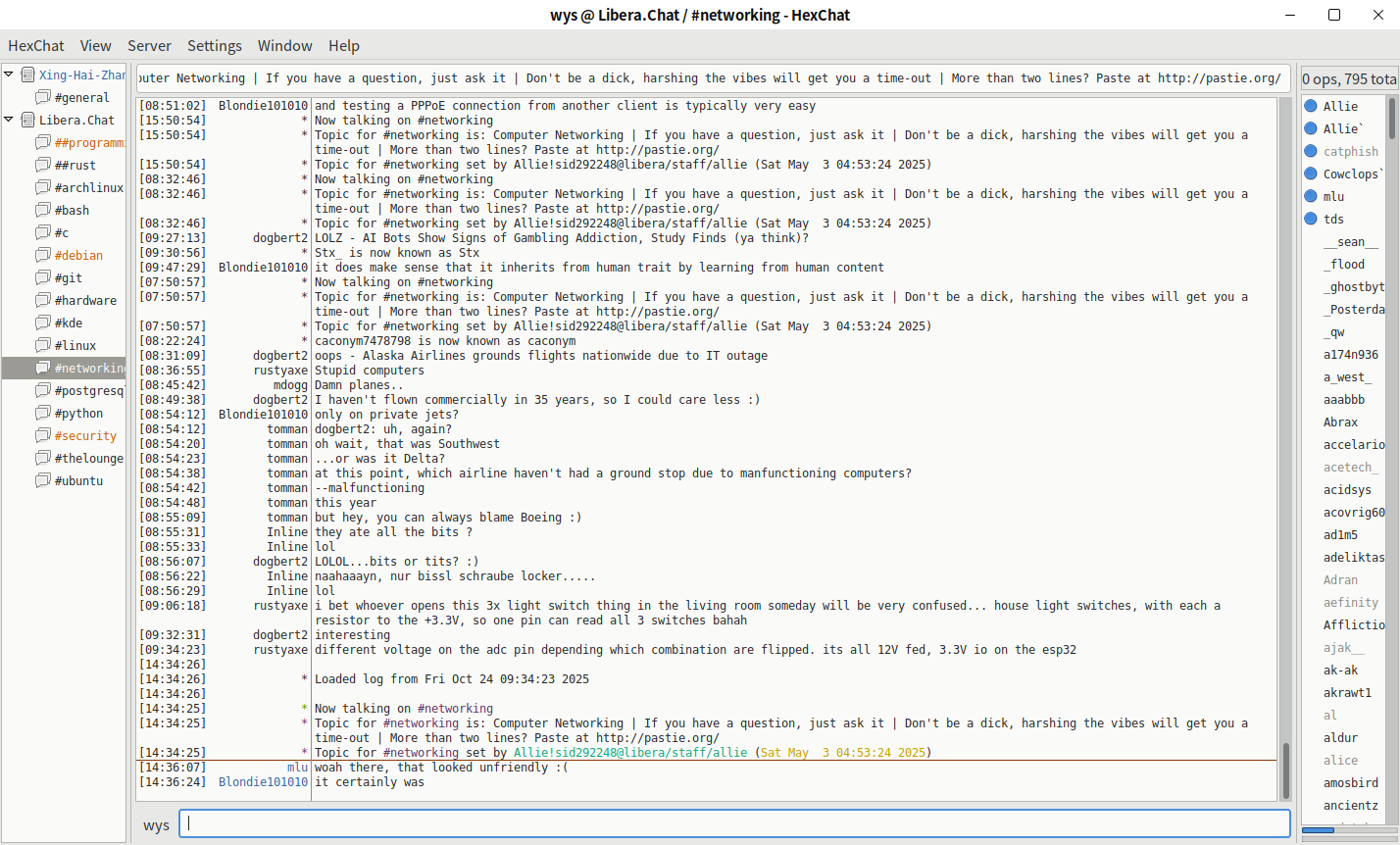The width and height of the screenshot is (1400, 845).
Task: Open the Settings menu
Action: [x=215, y=45]
